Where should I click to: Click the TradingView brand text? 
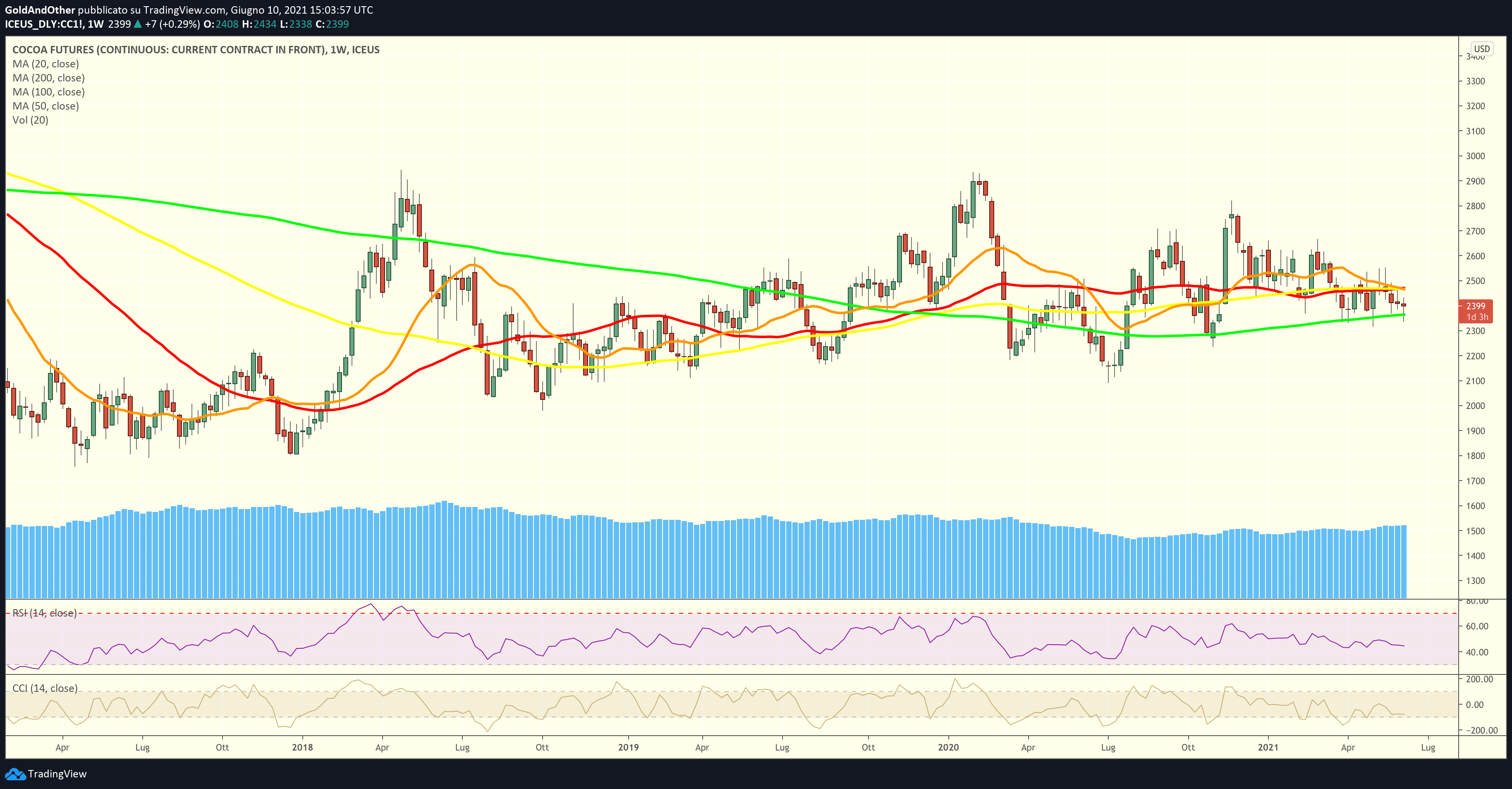57,774
